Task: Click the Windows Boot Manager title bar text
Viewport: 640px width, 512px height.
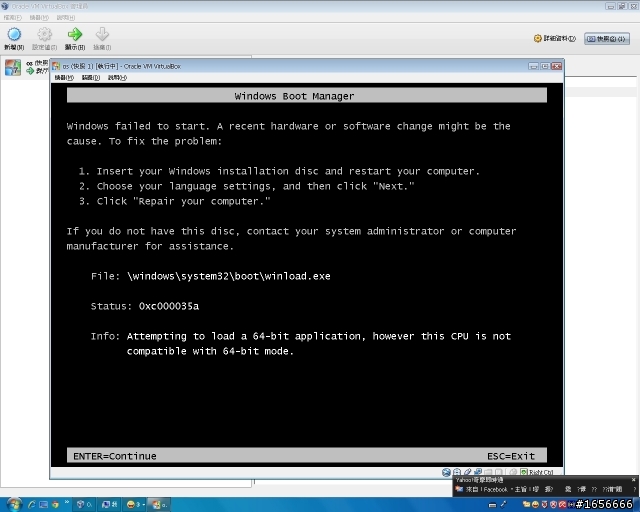Action: click(294, 96)
